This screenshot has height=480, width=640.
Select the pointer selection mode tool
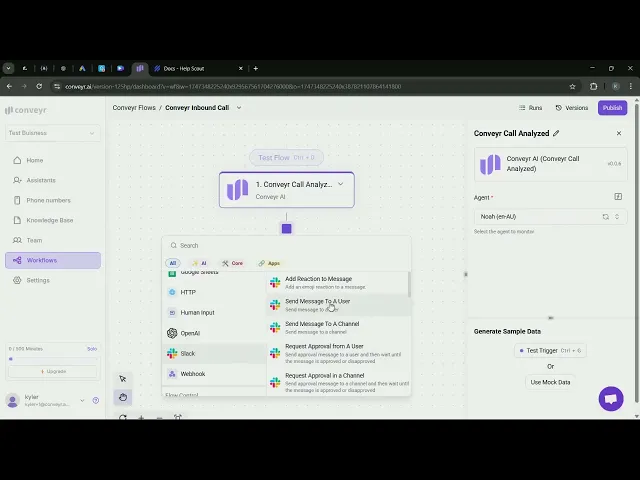tap(123, 379)
